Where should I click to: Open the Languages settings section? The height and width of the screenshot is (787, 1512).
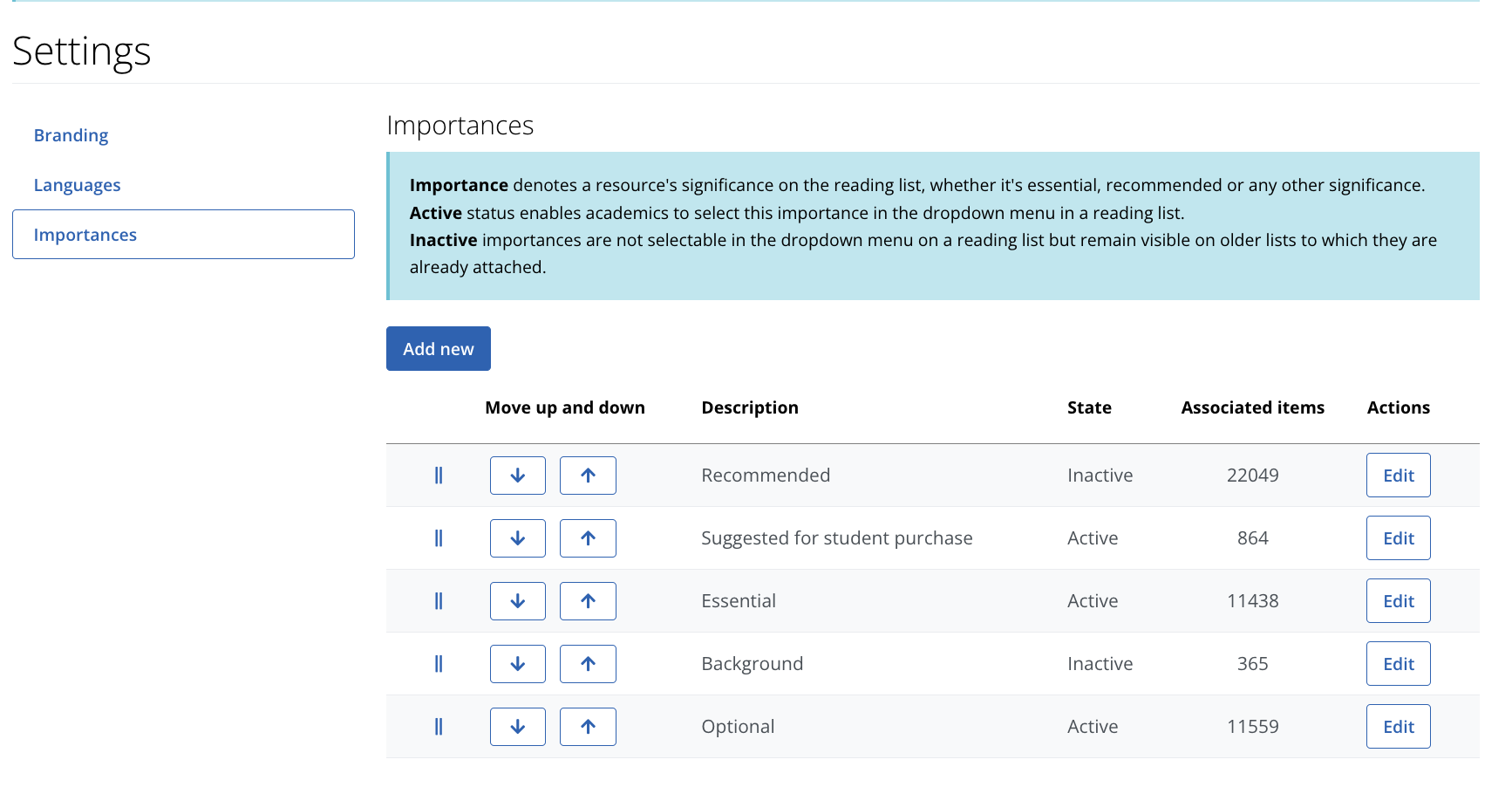point(77,184)
